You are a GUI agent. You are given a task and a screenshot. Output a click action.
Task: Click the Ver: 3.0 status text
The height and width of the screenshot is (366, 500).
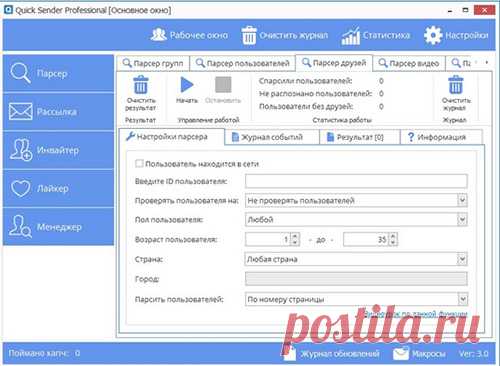(x=473, y=354)
